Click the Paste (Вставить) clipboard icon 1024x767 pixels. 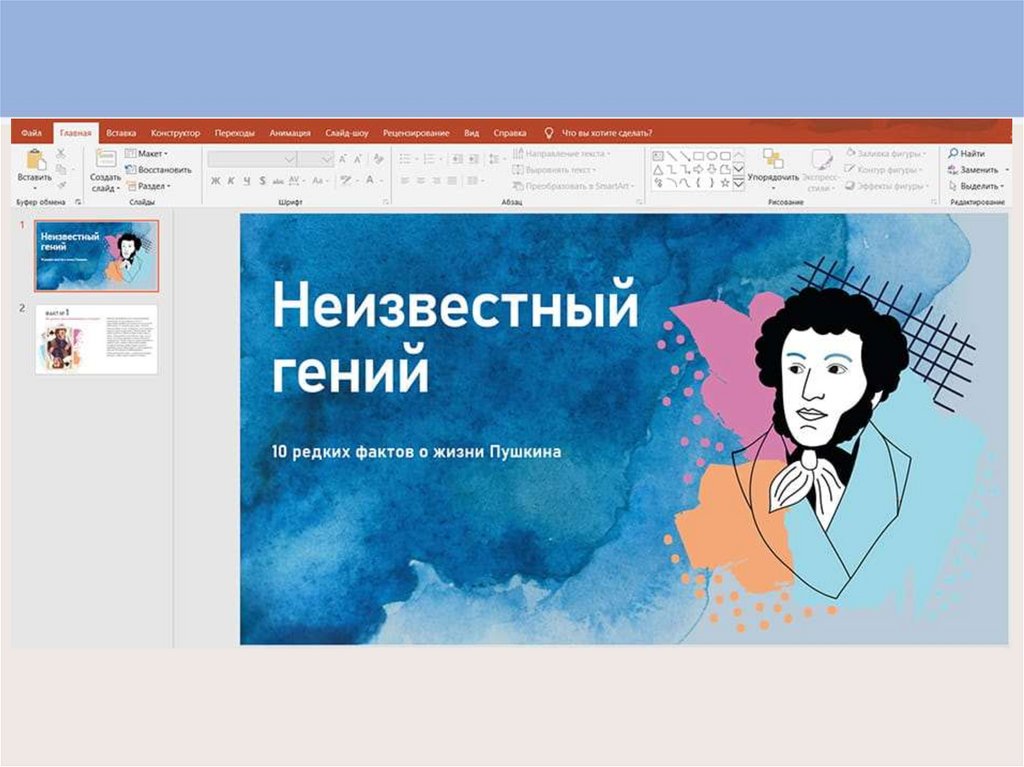pos(35,159)
